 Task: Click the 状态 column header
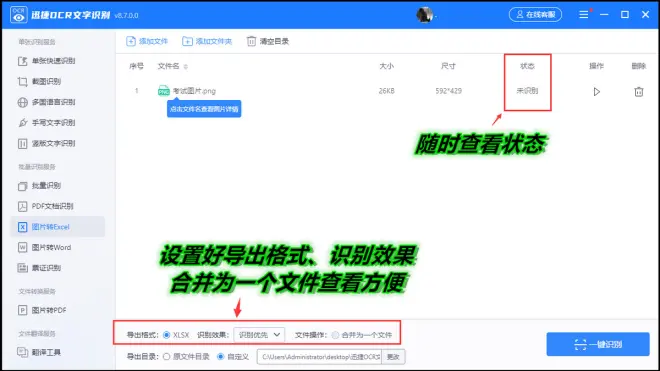pyautogui.click(x=527, y=66)
